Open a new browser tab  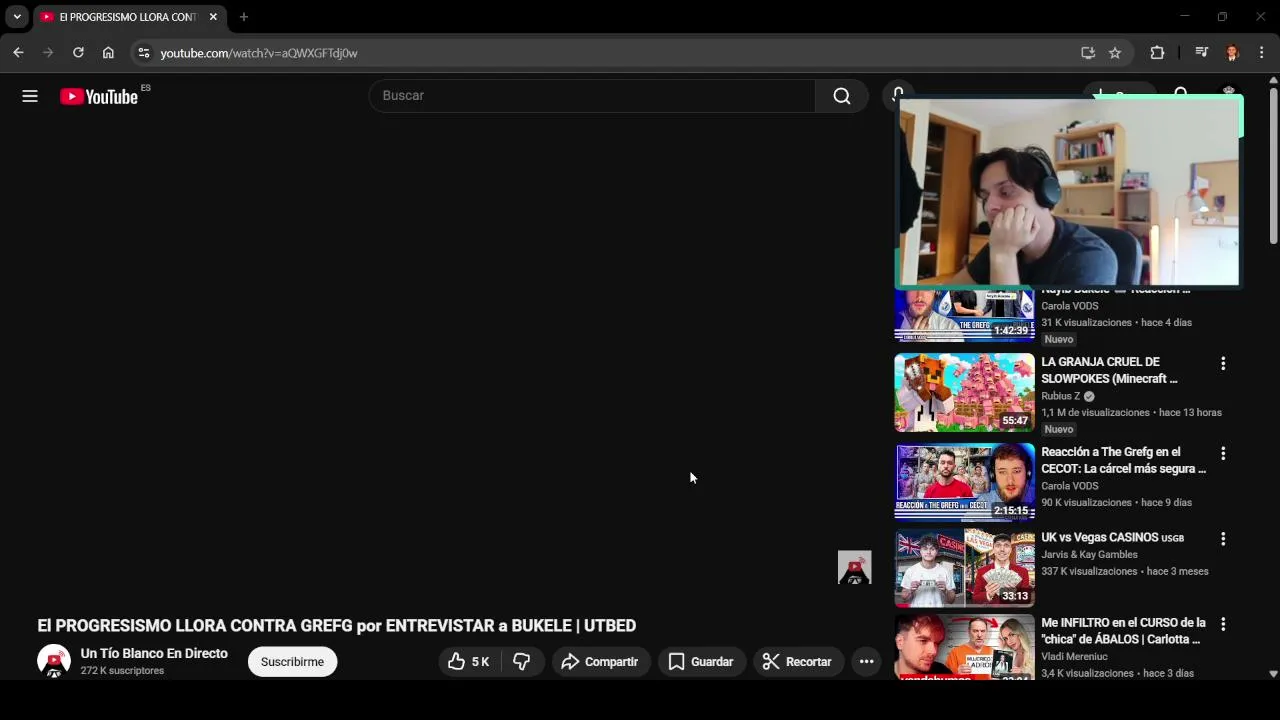[x=243, y=17]
